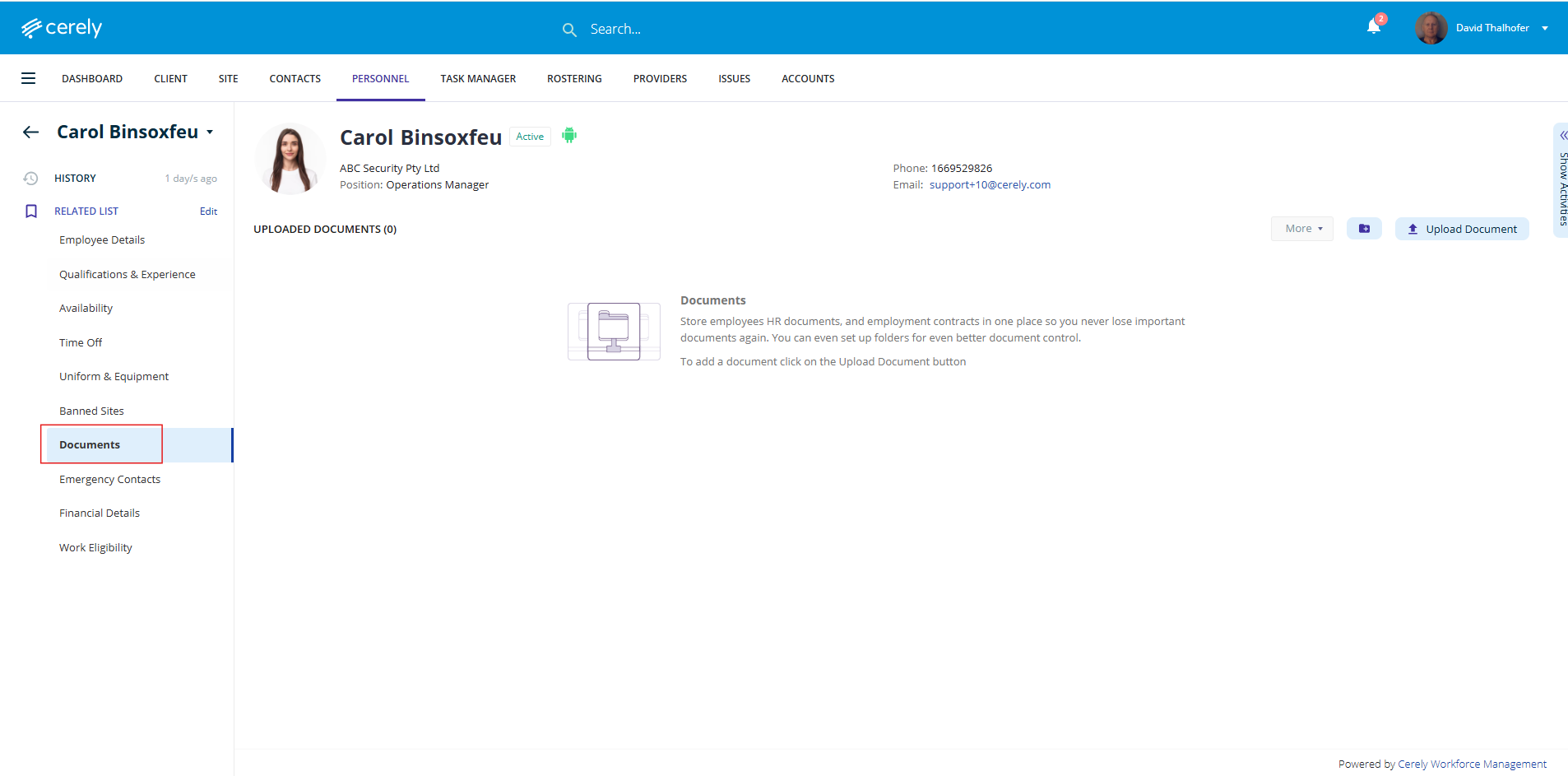The height and width of the screenshot is (776, 1568).
Task: Click the History clock icon
Action: [31, 179]
